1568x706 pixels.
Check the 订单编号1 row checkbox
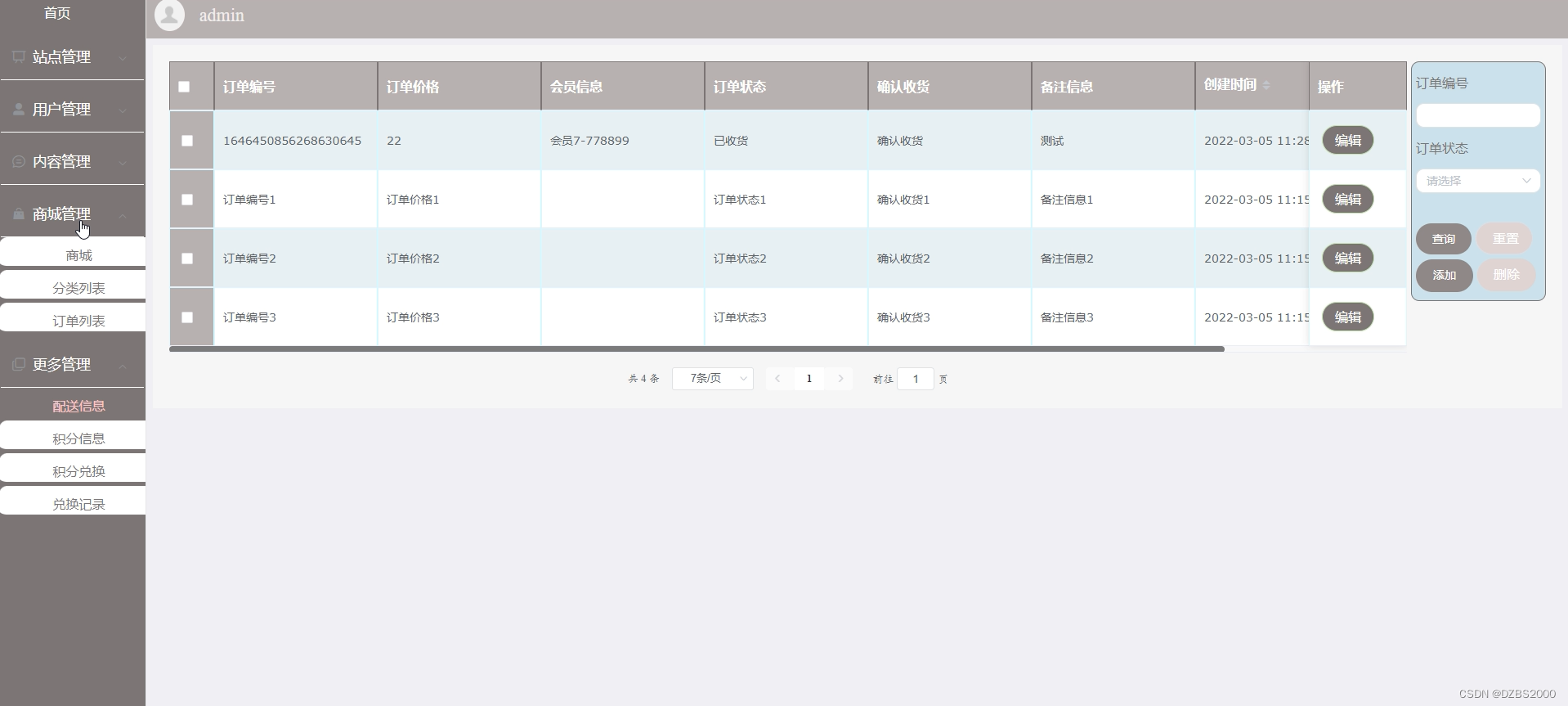point(187,200)
